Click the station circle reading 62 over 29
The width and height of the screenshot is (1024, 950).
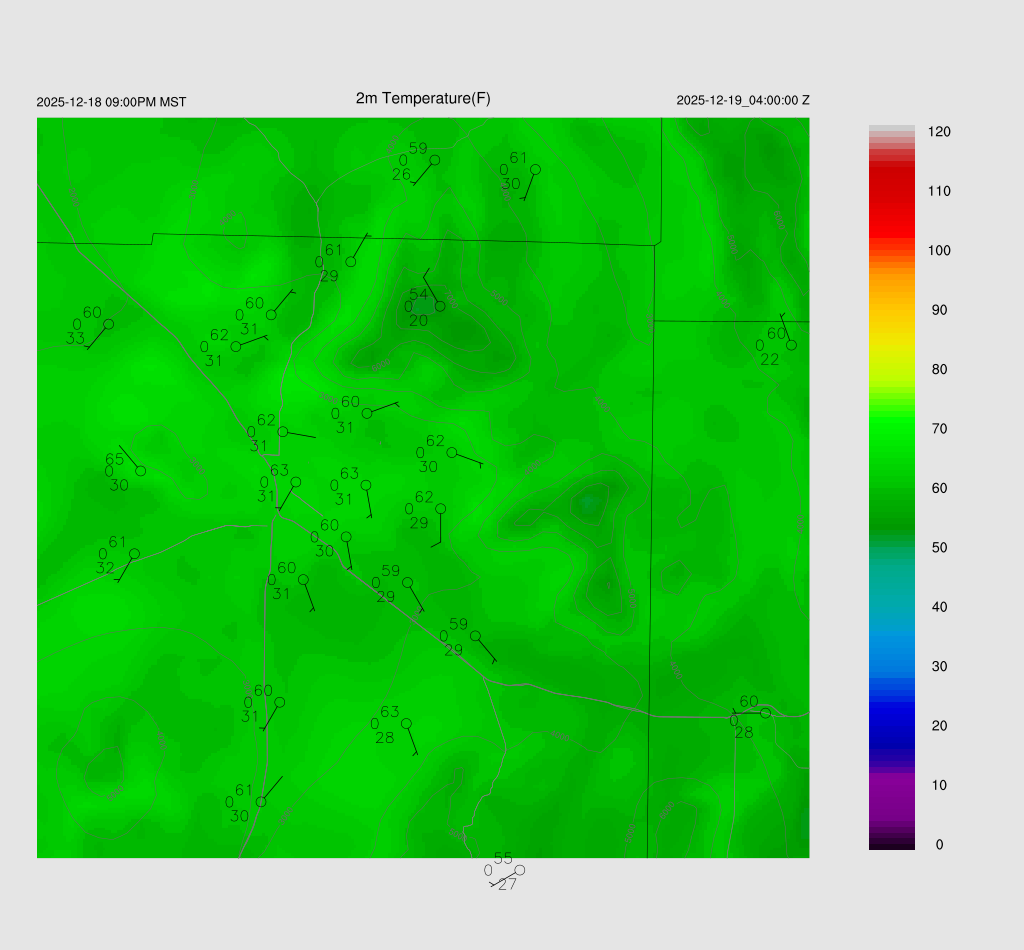(440, 508)
